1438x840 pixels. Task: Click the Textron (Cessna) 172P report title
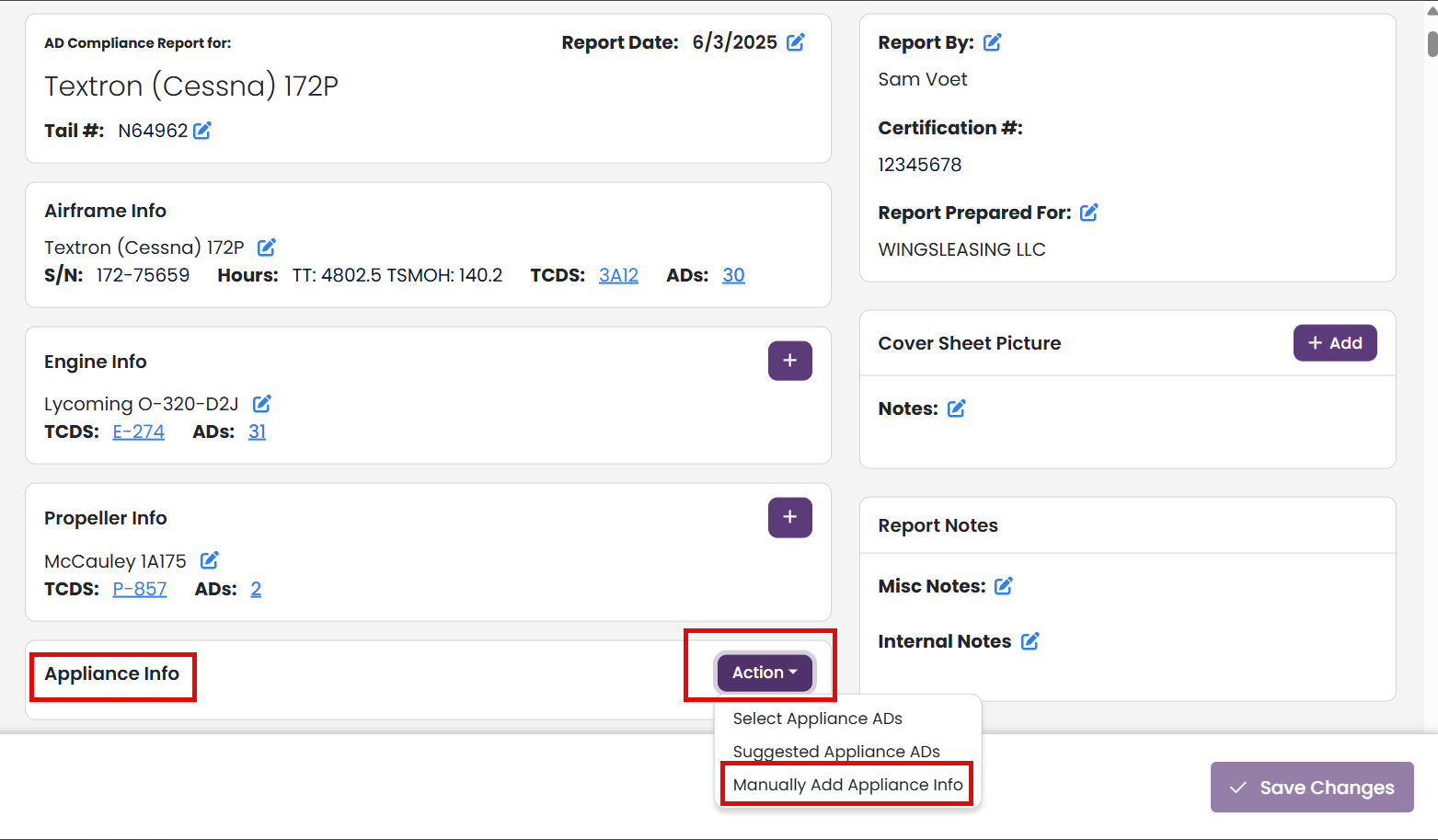pos(191,86)
